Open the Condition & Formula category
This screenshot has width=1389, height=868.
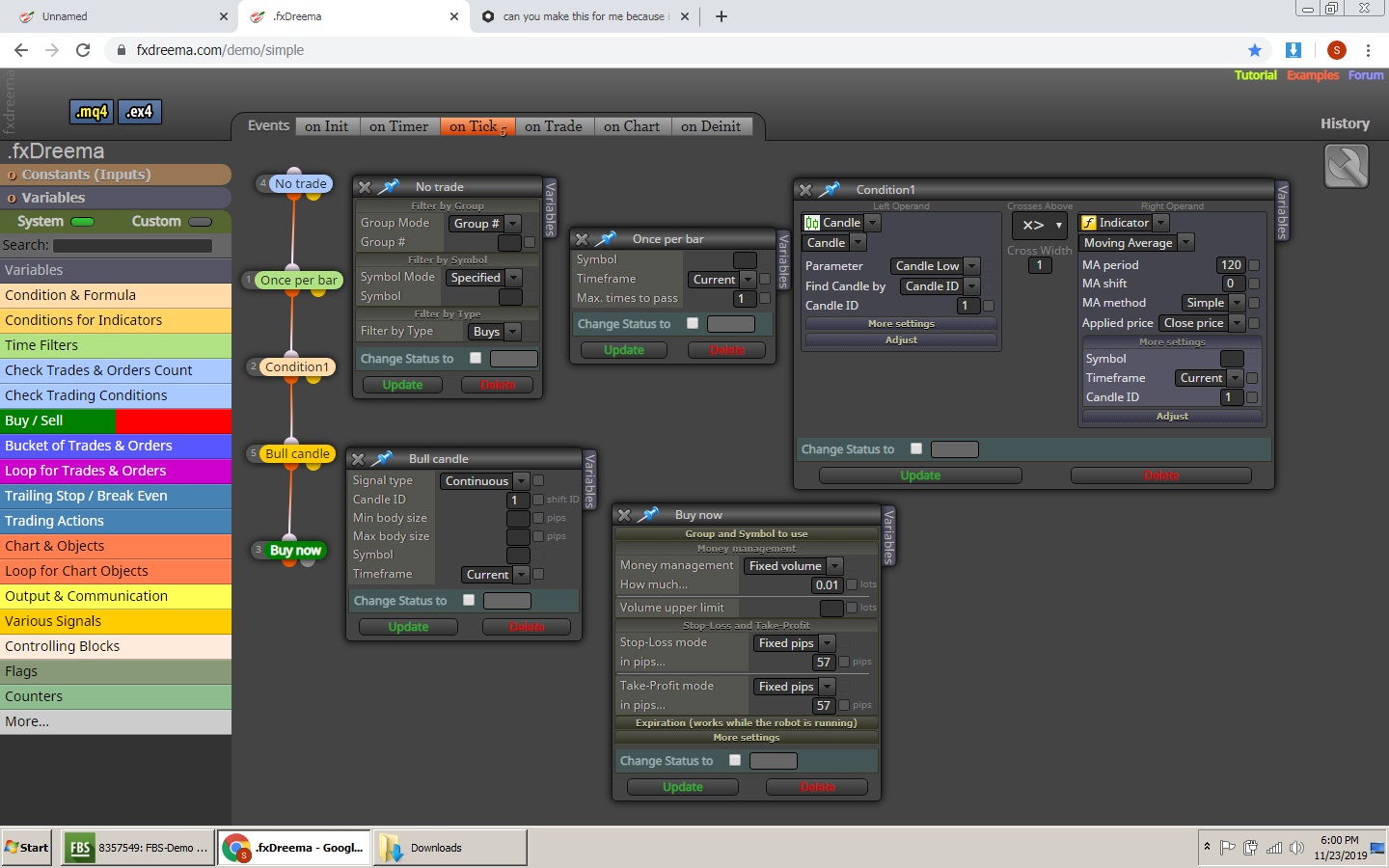click(x=116, y=295)
